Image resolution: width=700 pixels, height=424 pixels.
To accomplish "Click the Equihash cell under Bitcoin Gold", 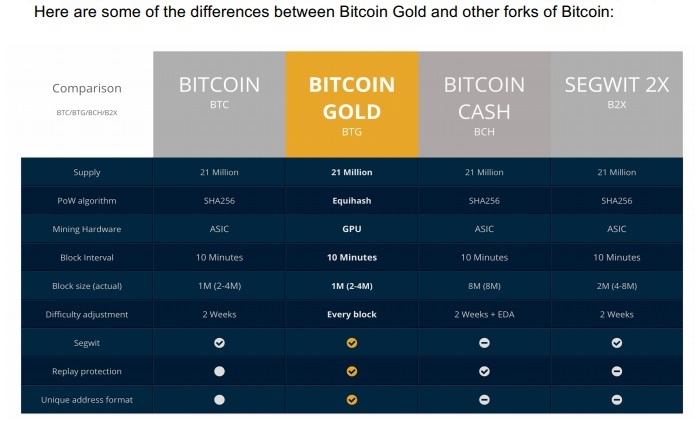I will pos(352,201).
